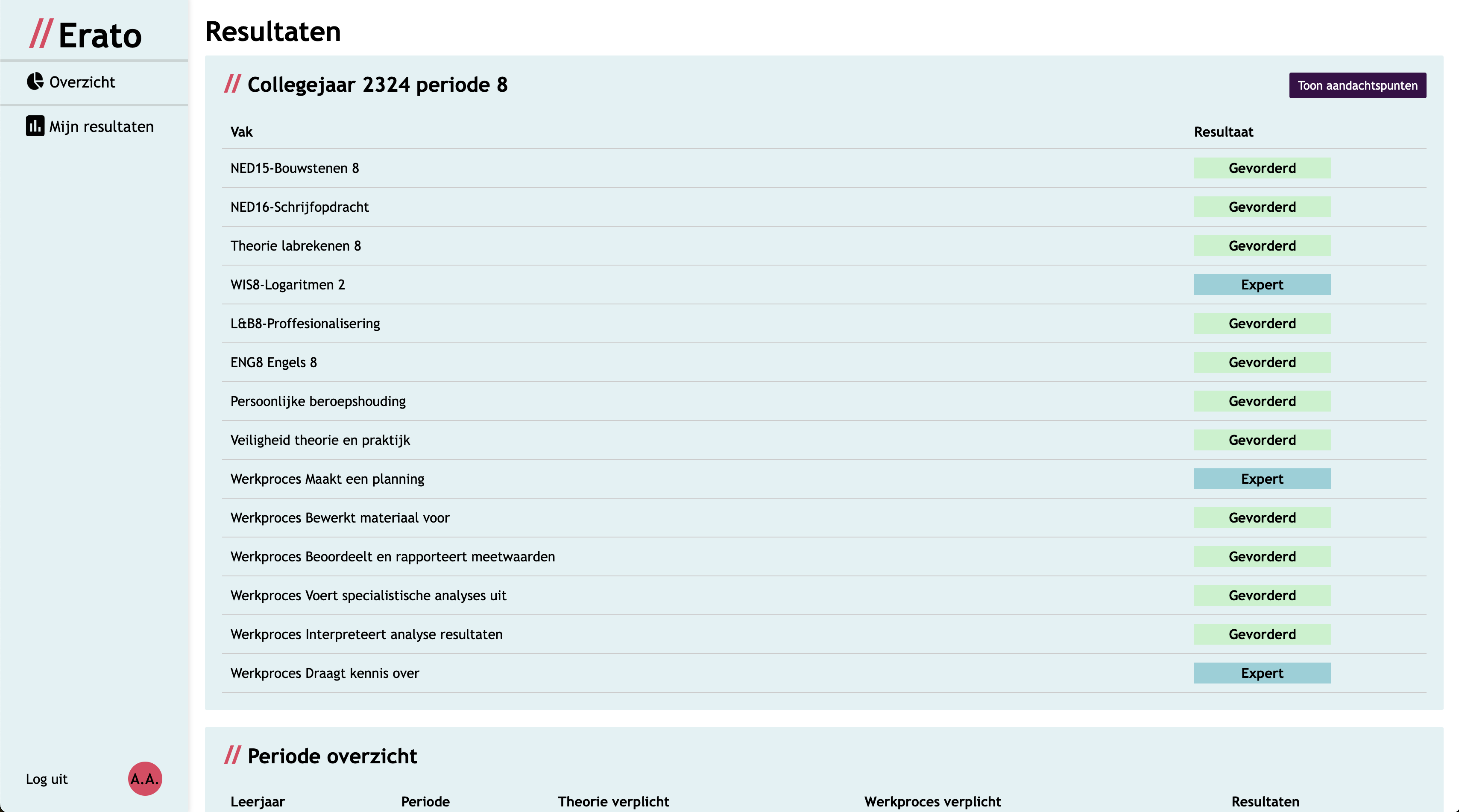
Task: Click the Log uit link
Action: (47, 779)
